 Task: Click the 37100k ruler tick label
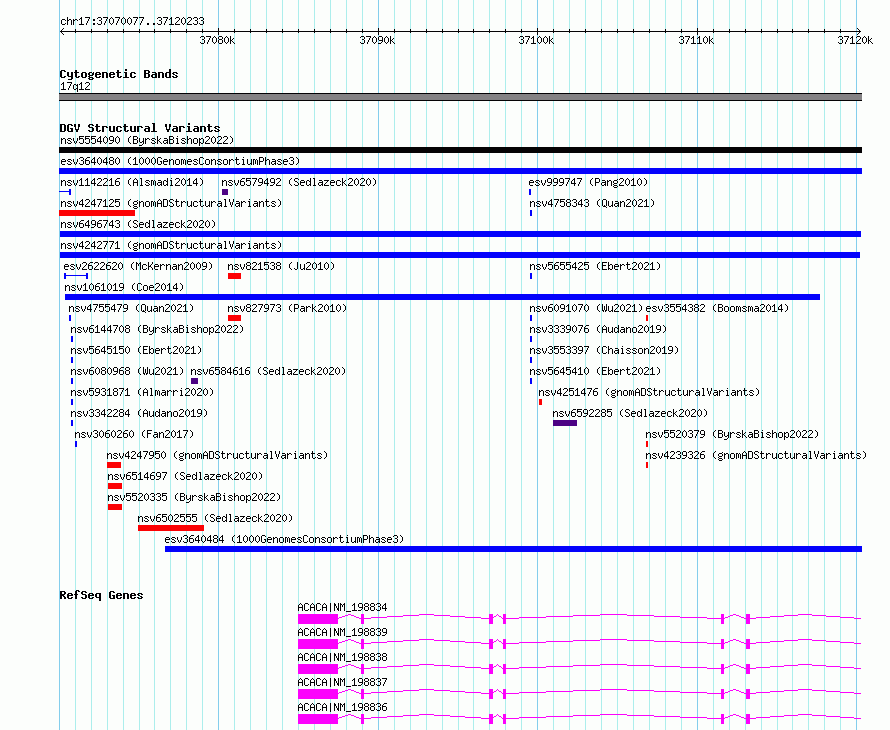pos(536,40)
